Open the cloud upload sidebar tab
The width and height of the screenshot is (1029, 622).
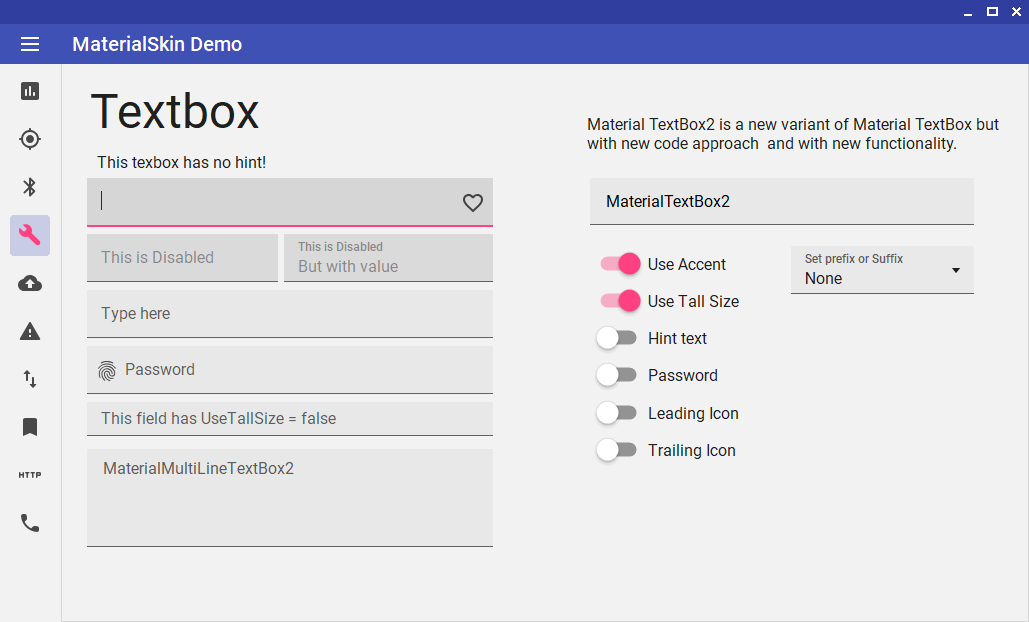pyautogui.click(x=30, y=283)
